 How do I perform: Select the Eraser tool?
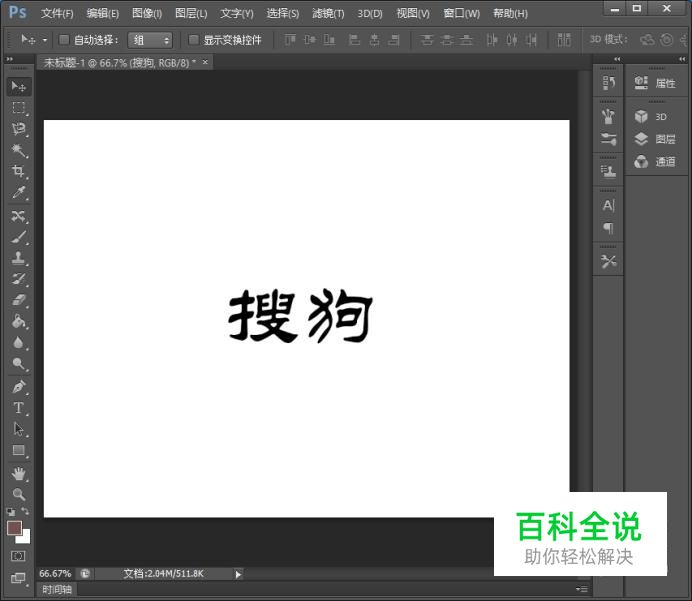point(19,300)
